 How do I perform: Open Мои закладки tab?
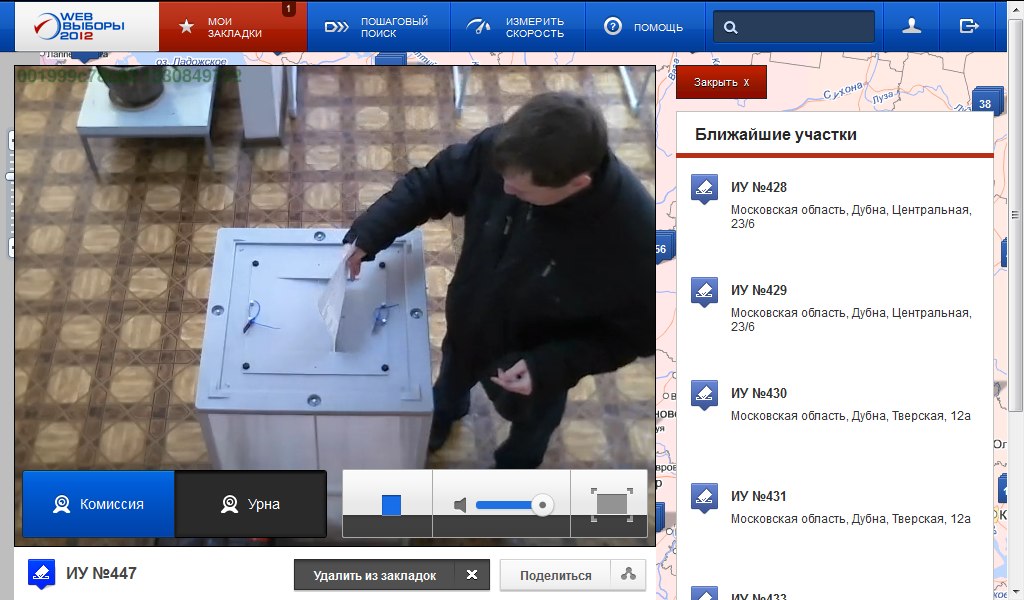[233, 27]
